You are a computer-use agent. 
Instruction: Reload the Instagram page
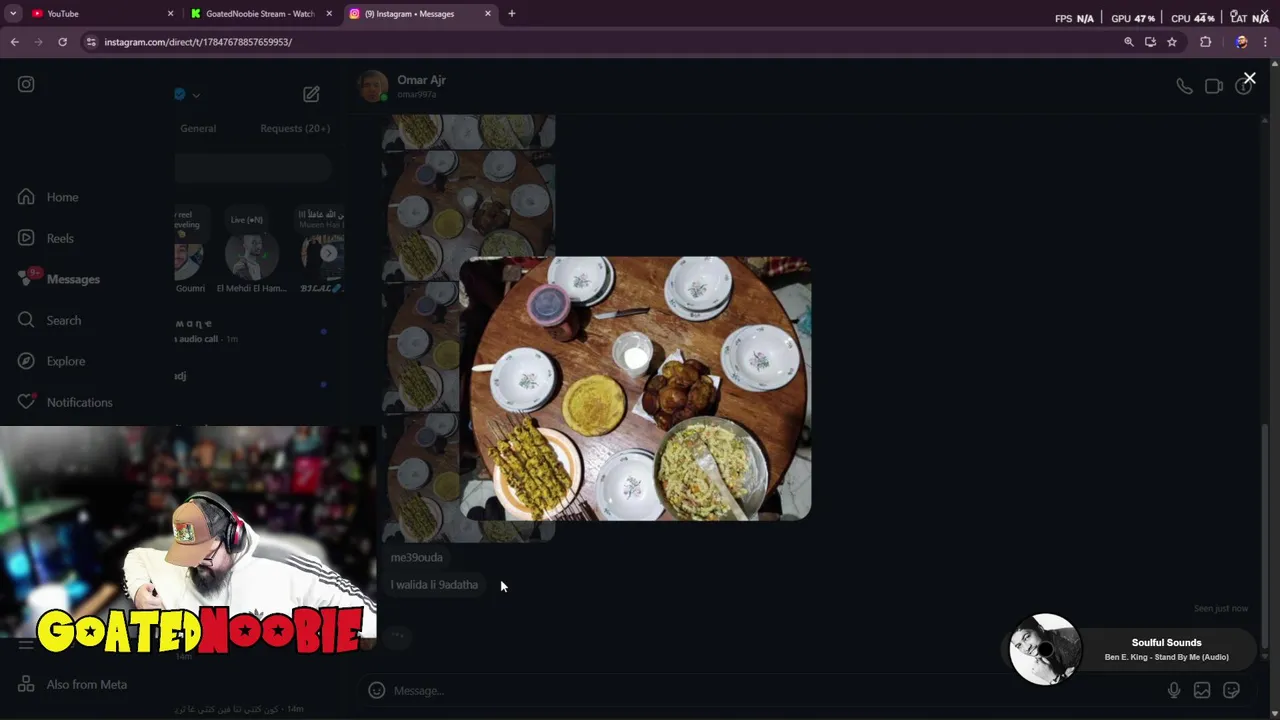click(x=62, y=42)
